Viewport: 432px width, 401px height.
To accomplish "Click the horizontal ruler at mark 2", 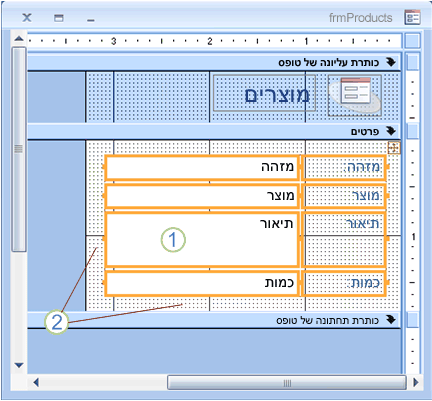I will [x=210, y=41].
